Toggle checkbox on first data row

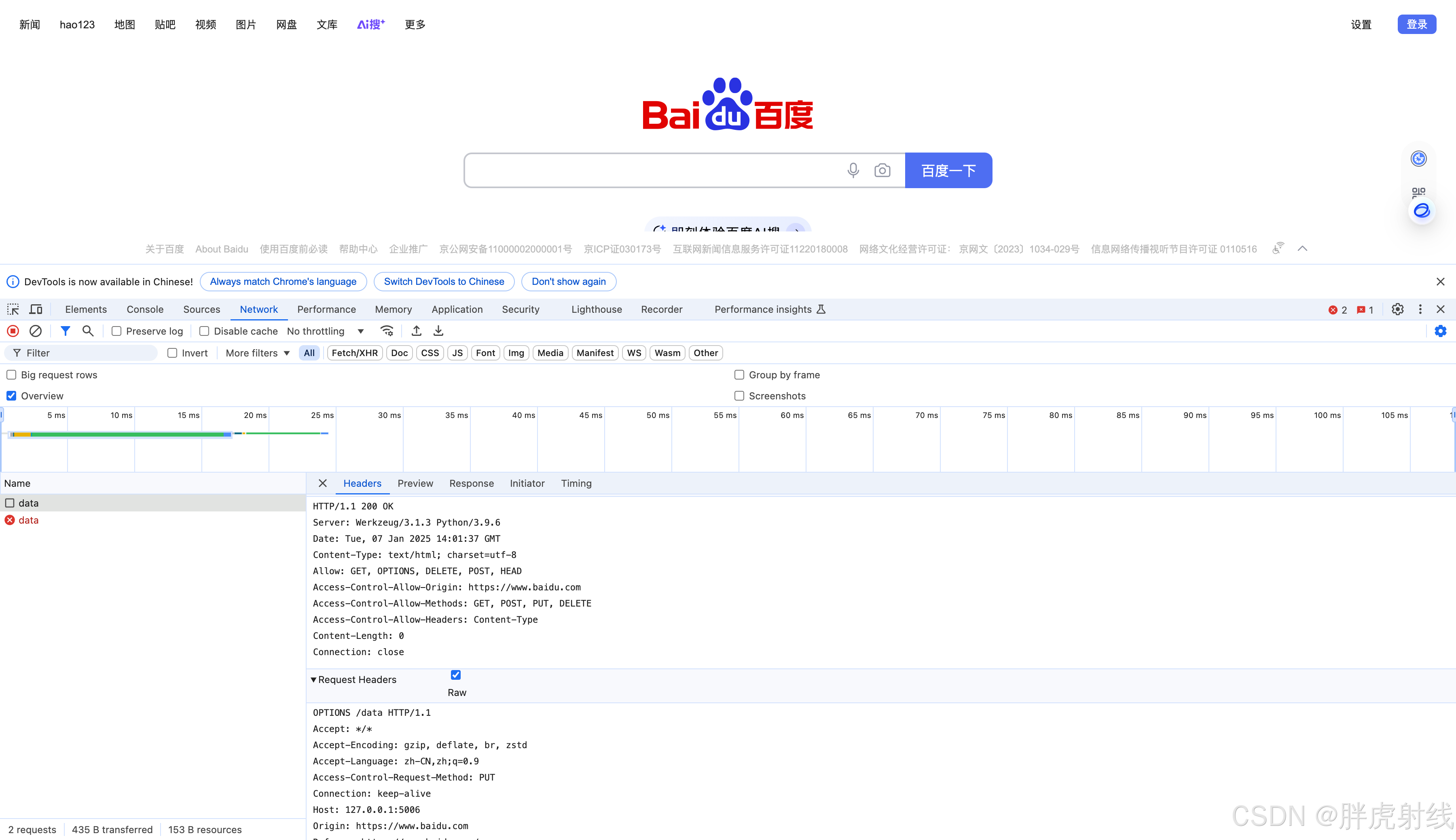tap(10, 503)
